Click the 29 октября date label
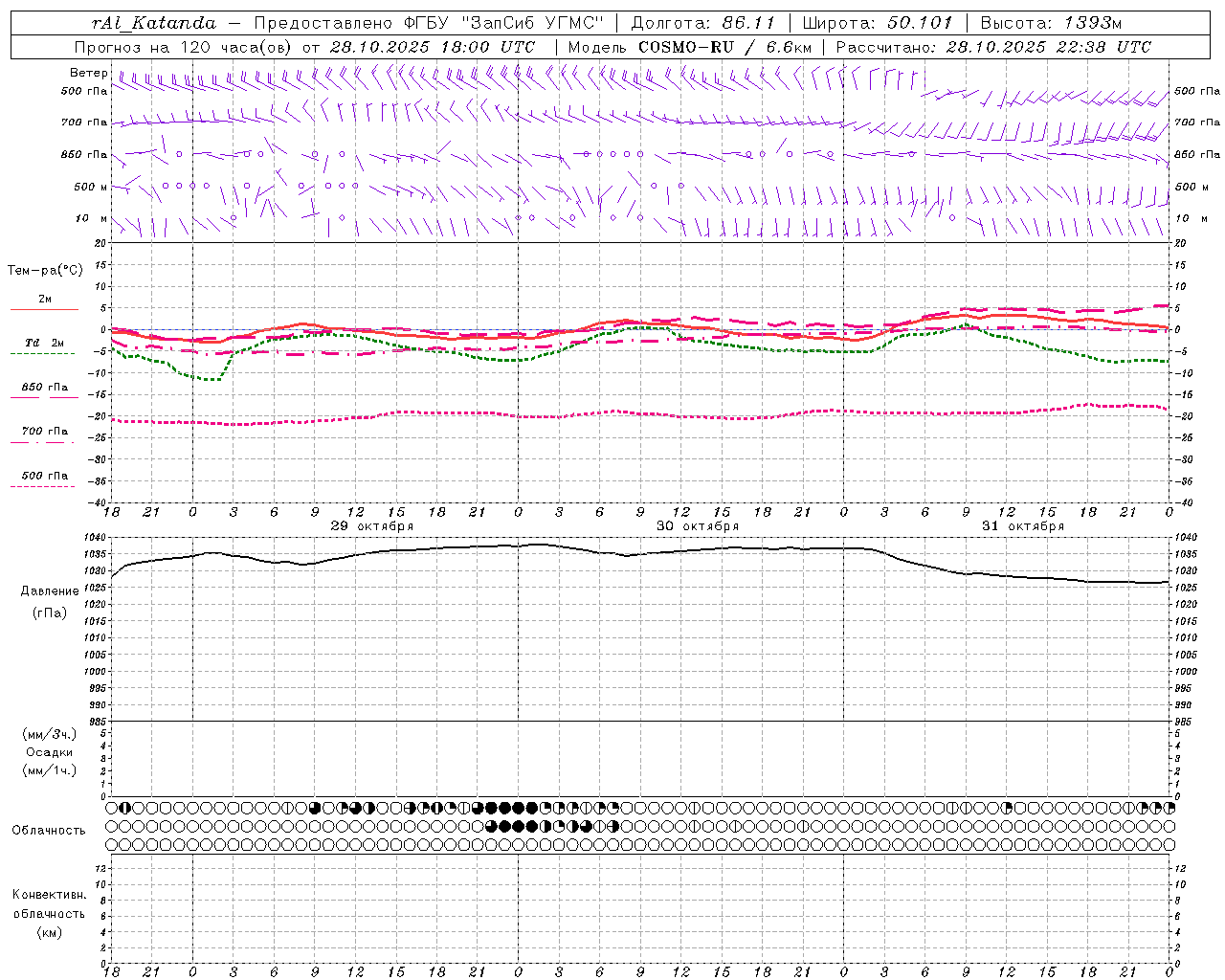Viewport: 1225px width, 980px height. [x=371, y=526]
